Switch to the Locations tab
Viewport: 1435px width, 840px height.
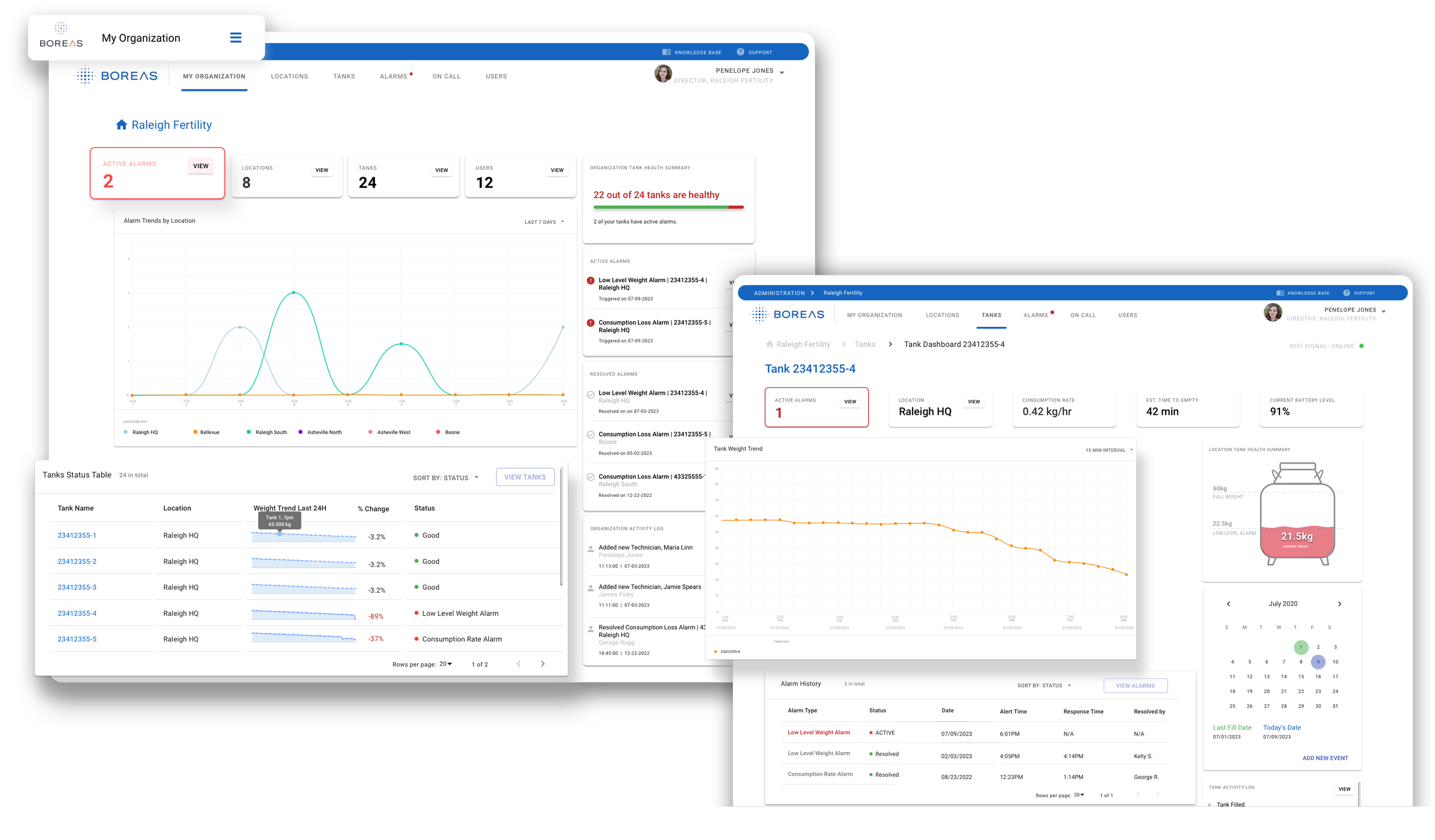(x=289, y=76)
